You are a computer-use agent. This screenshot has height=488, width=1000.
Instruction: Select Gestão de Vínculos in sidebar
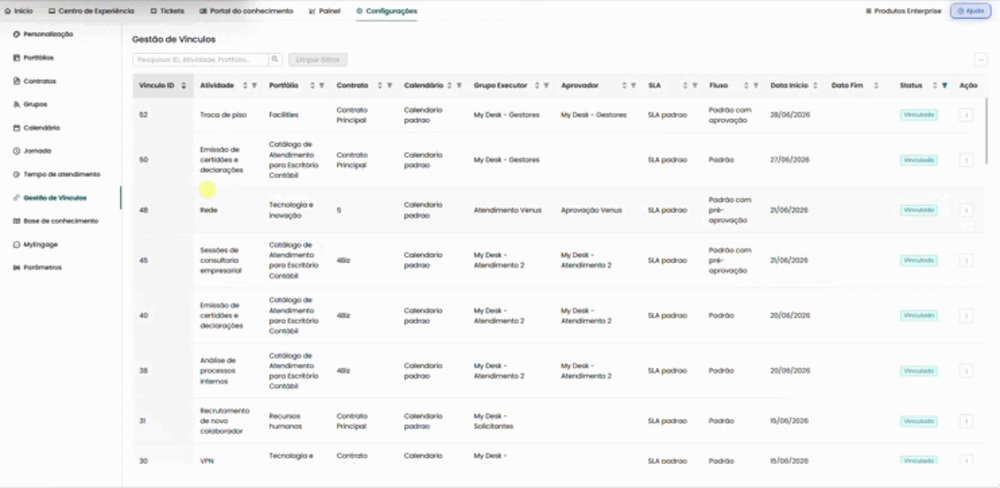pos(50,198)
